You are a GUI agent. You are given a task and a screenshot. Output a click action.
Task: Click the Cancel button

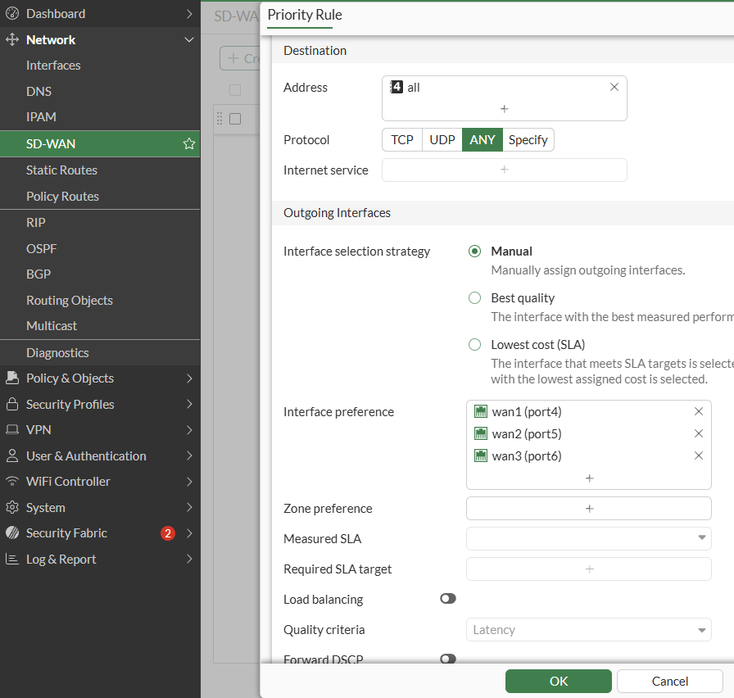(x=669, y=681)
